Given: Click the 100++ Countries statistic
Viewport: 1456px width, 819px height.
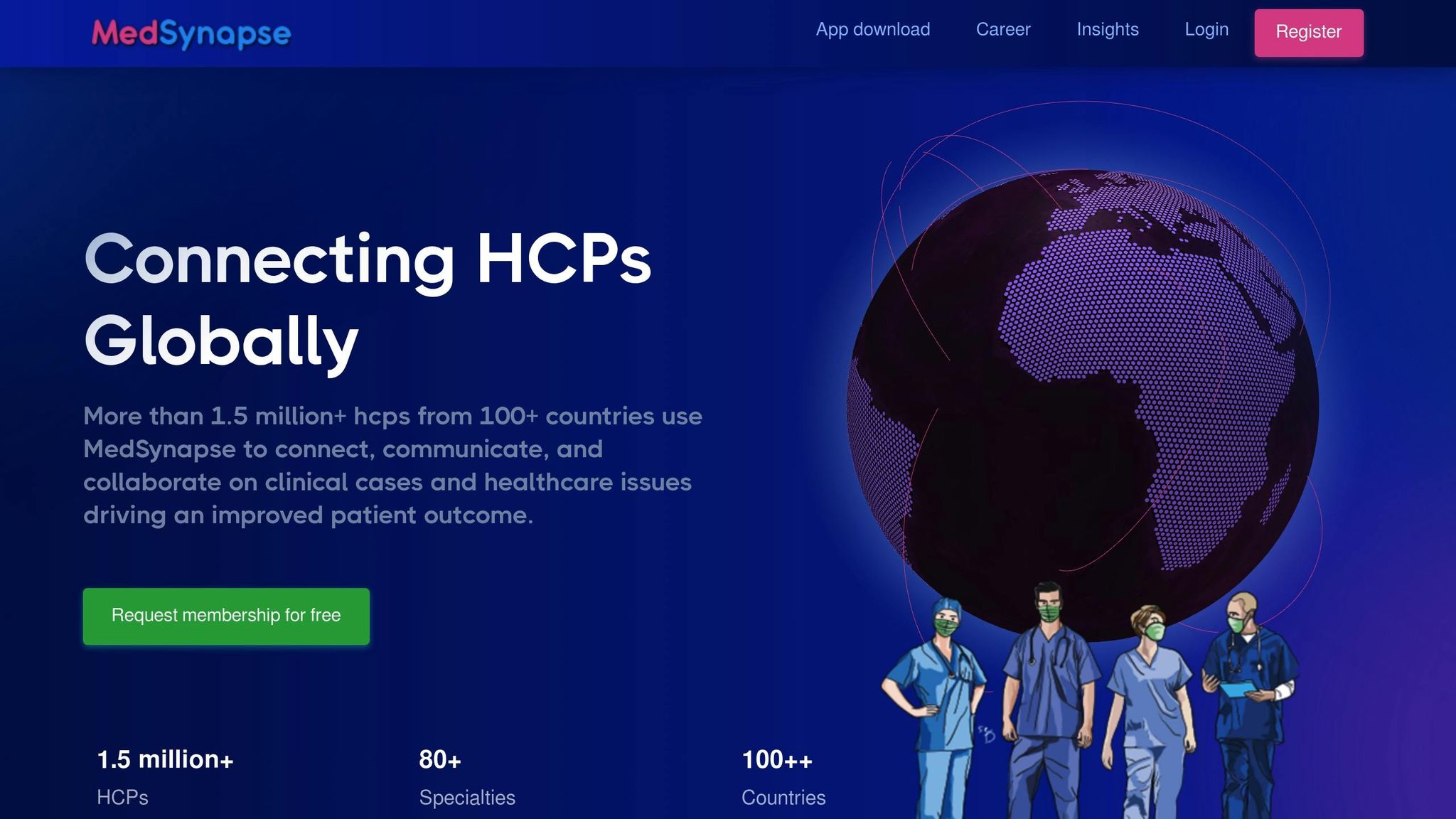Looking at the screenshot, I should click(x=776, y=759).
